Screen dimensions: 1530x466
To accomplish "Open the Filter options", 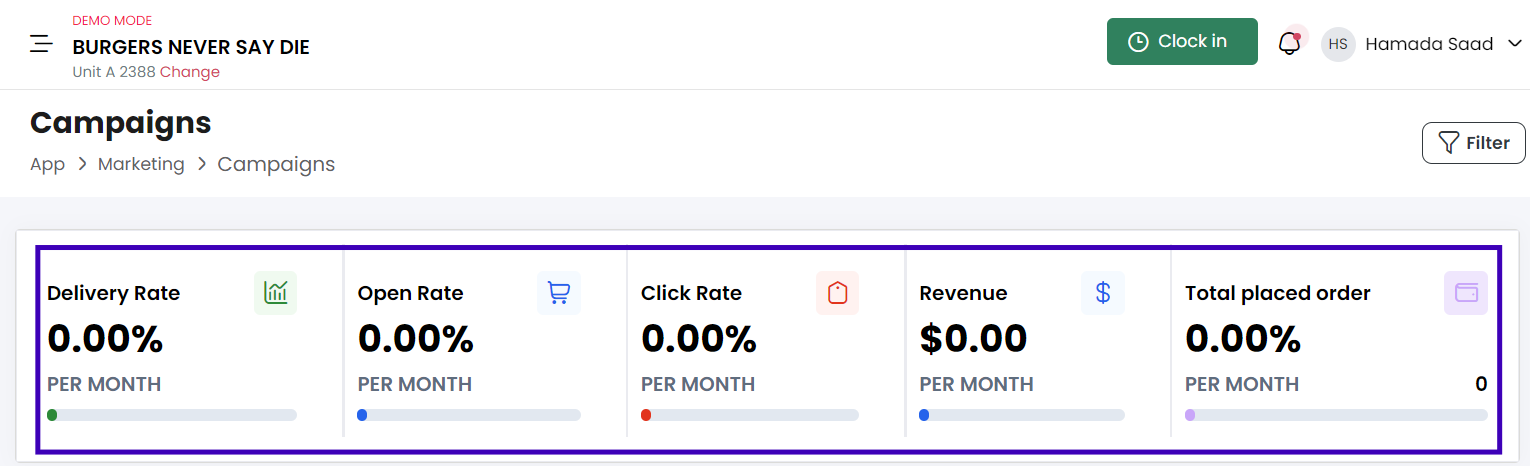I will pos(1474,143).
